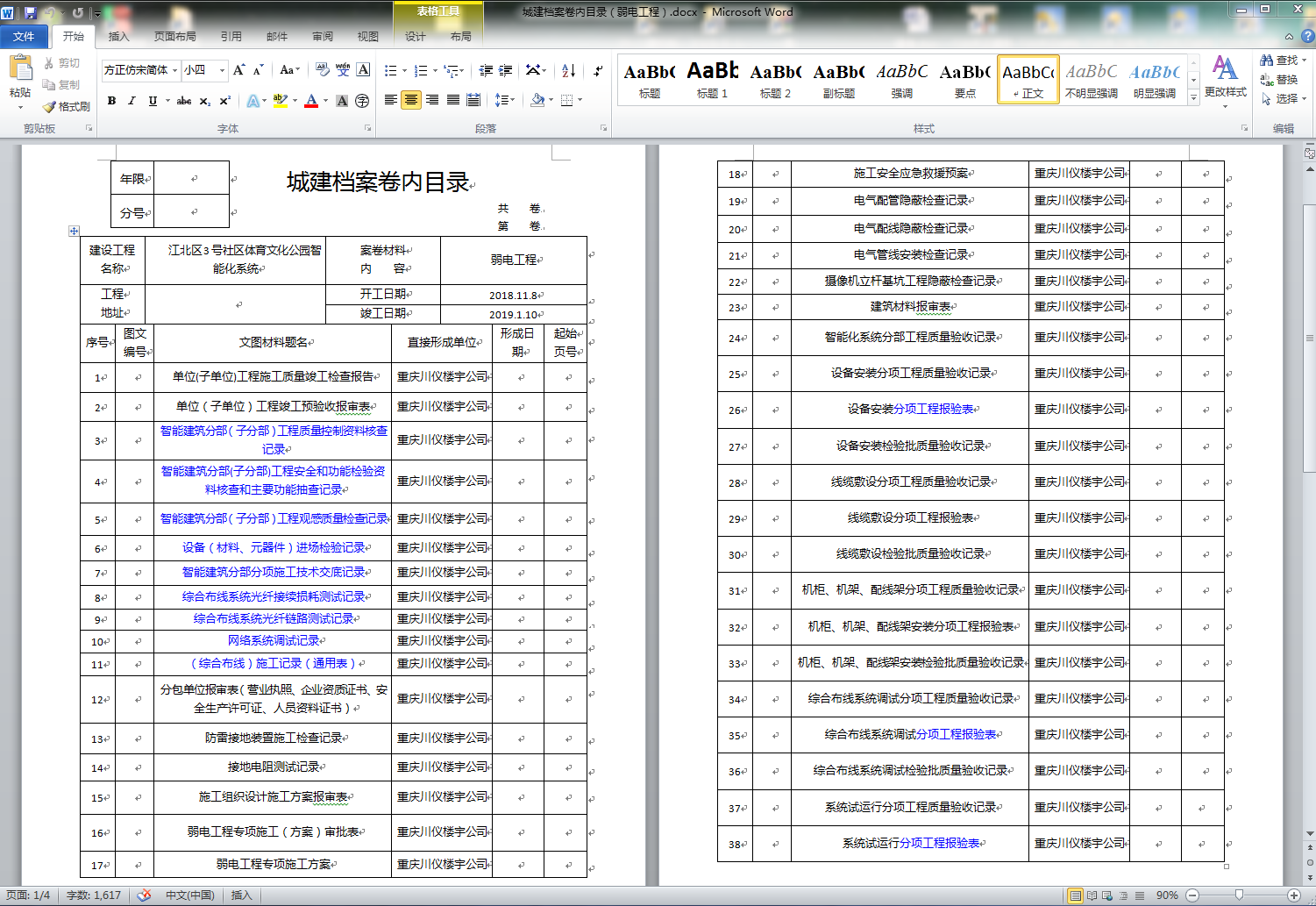1316x906 pixels.
Task: Justify paragraph text
Action: [x=453, y=100]
